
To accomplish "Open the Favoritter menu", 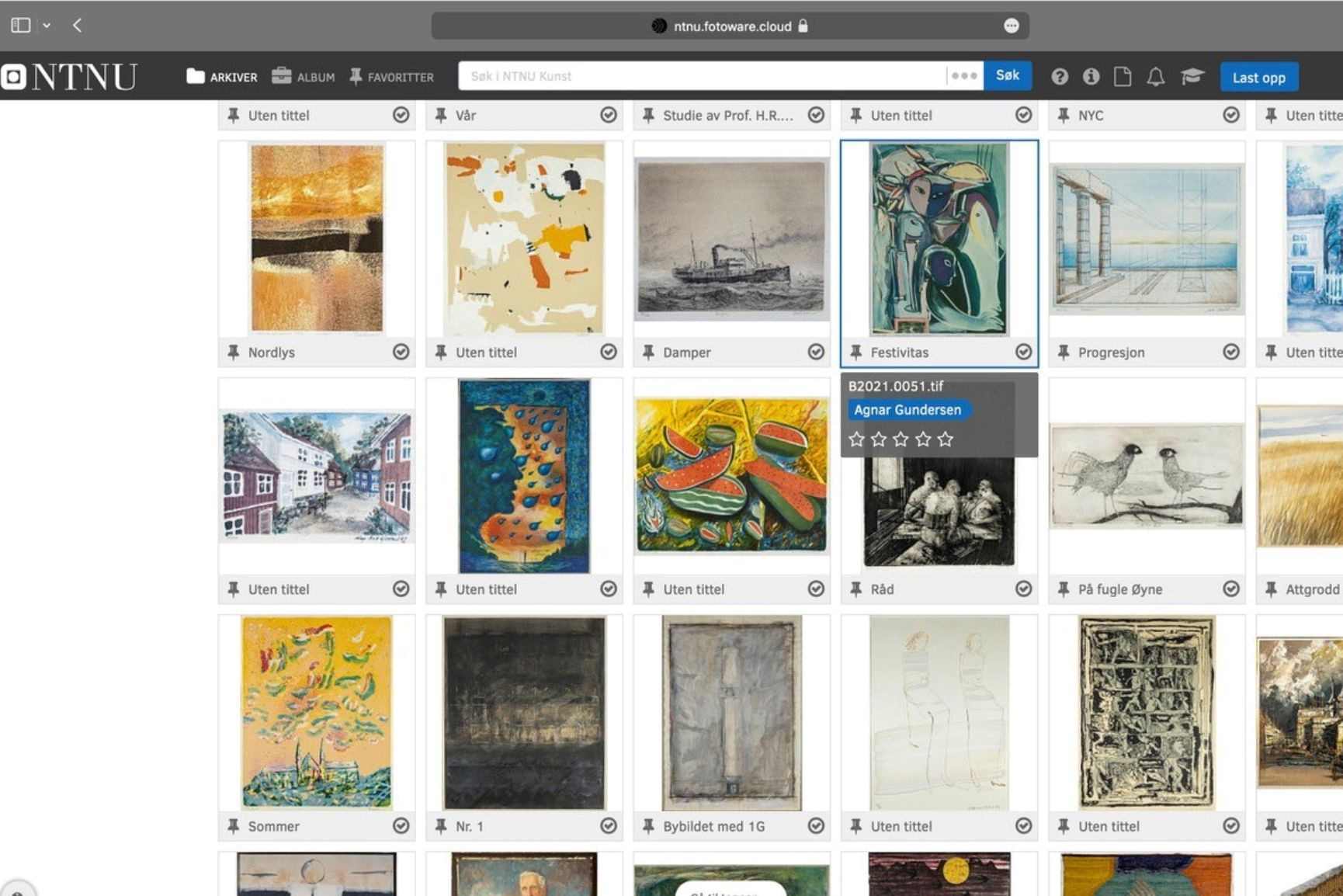I will (391, 77).
